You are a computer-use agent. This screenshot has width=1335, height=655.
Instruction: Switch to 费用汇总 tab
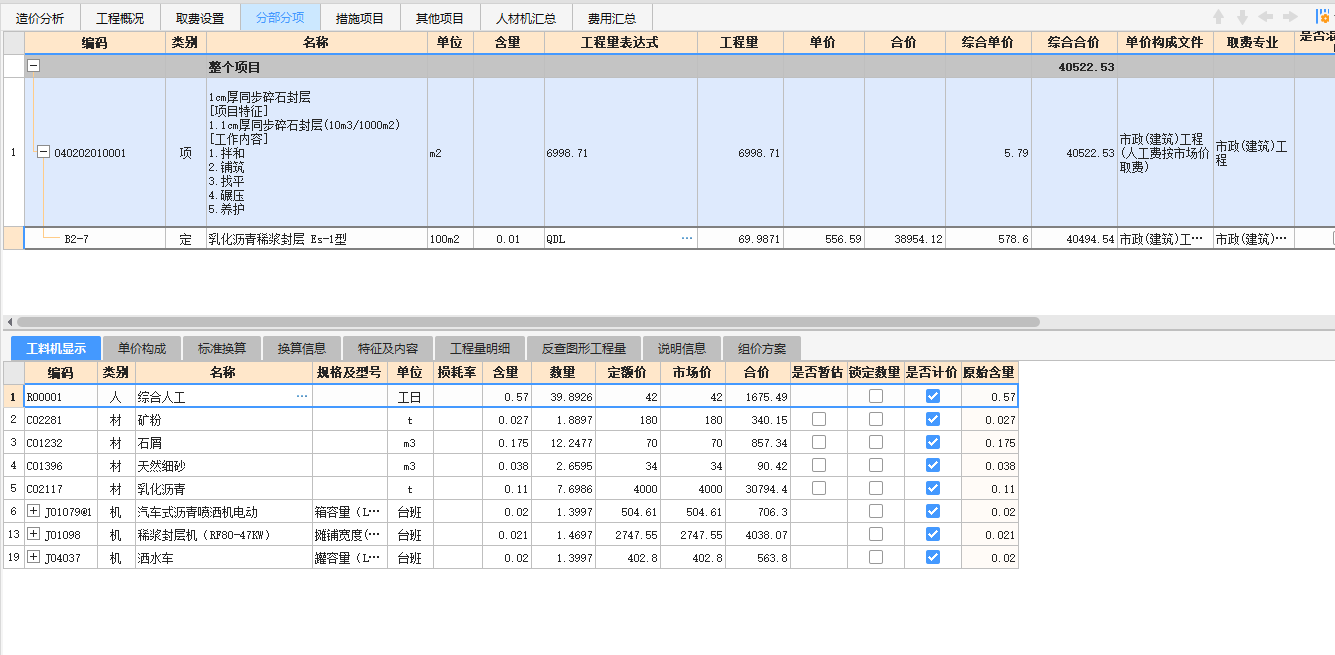[612, 18]
